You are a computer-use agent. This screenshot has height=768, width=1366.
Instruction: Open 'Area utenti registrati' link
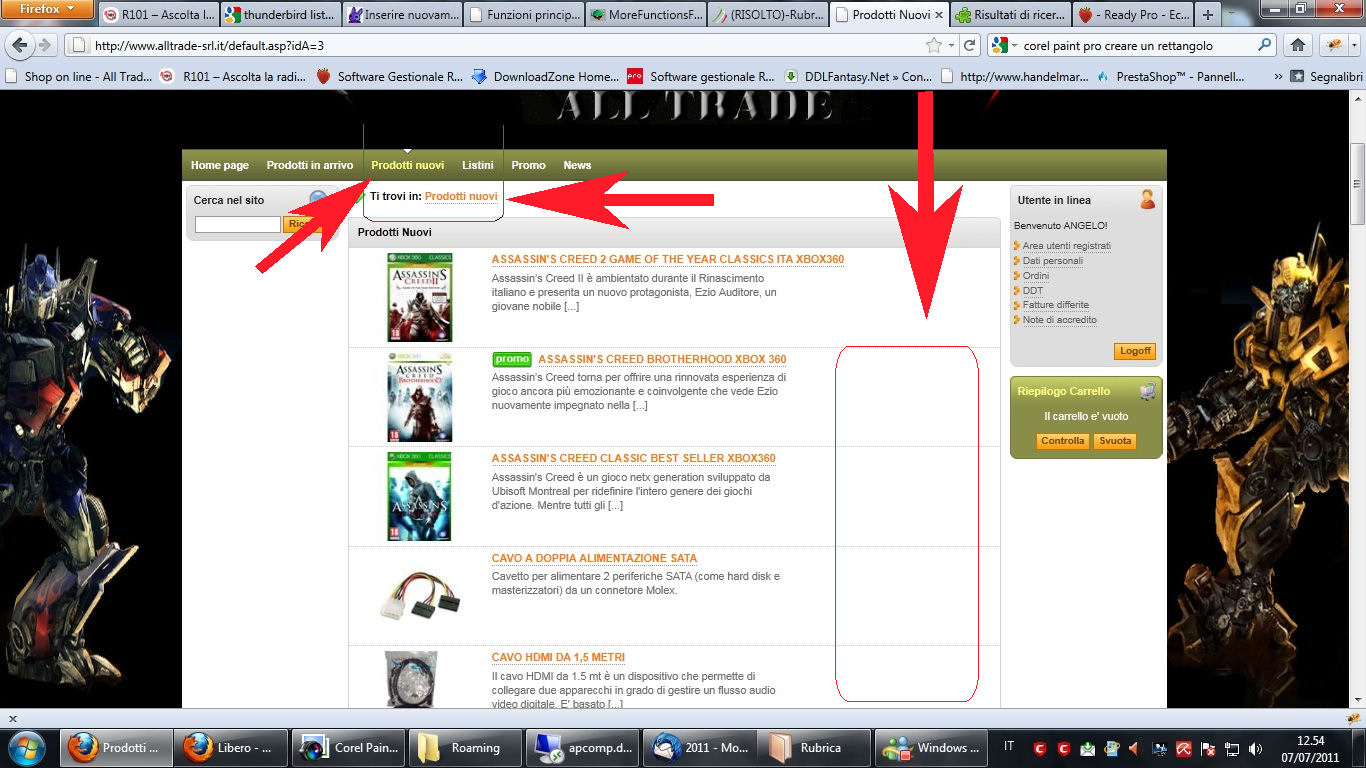click(1067, 246)
